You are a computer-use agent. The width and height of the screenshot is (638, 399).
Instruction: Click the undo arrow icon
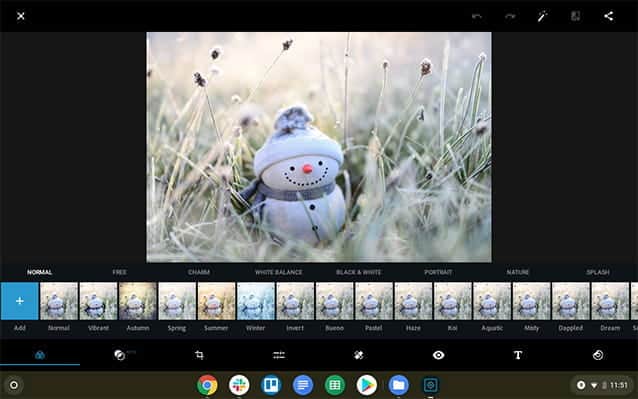pos(476,16)
